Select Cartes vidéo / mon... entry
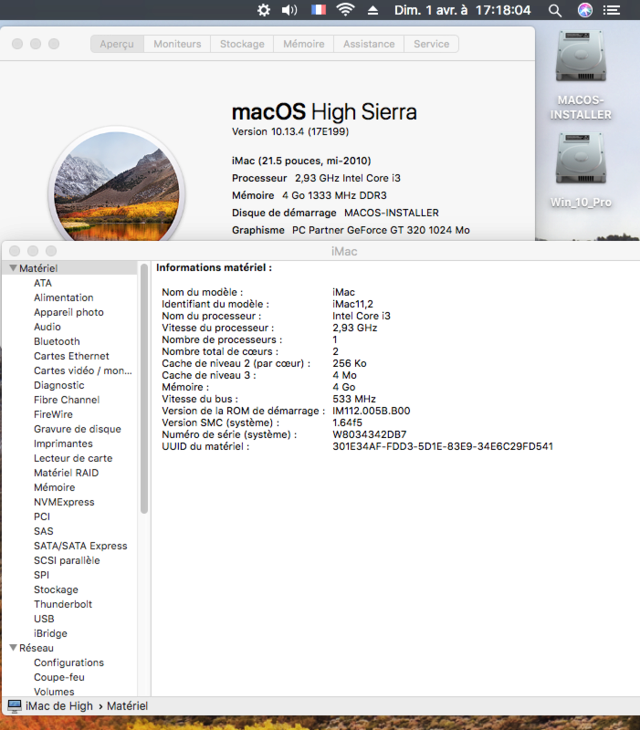The height and width of the screenshot is (730, 640). coord(83,371)
